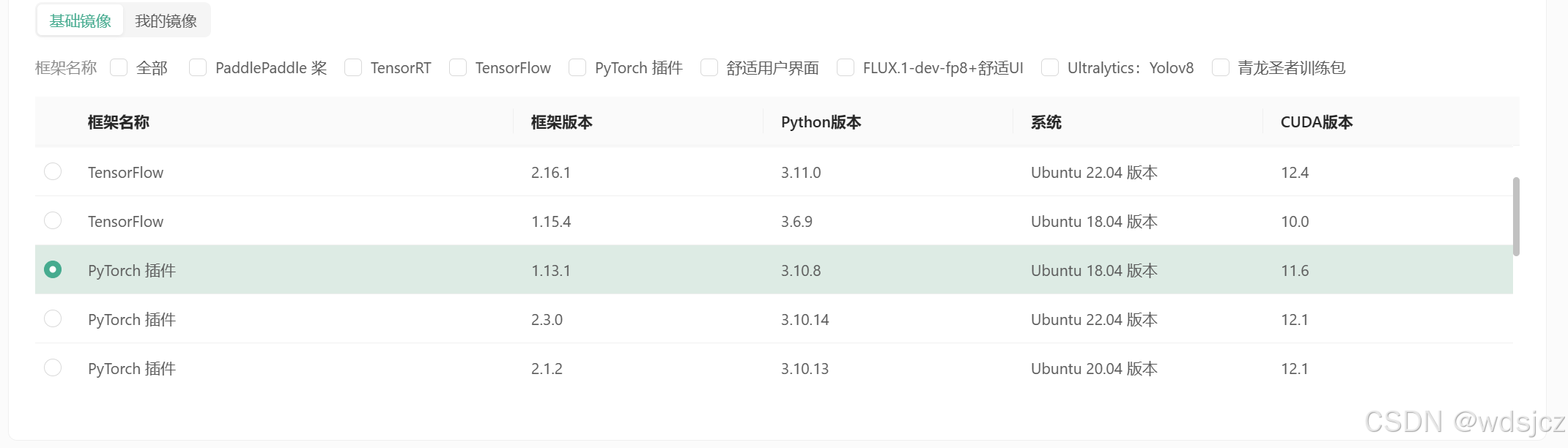
Task: Click Python version 3.6.9 cell
Action: (796, 222)
